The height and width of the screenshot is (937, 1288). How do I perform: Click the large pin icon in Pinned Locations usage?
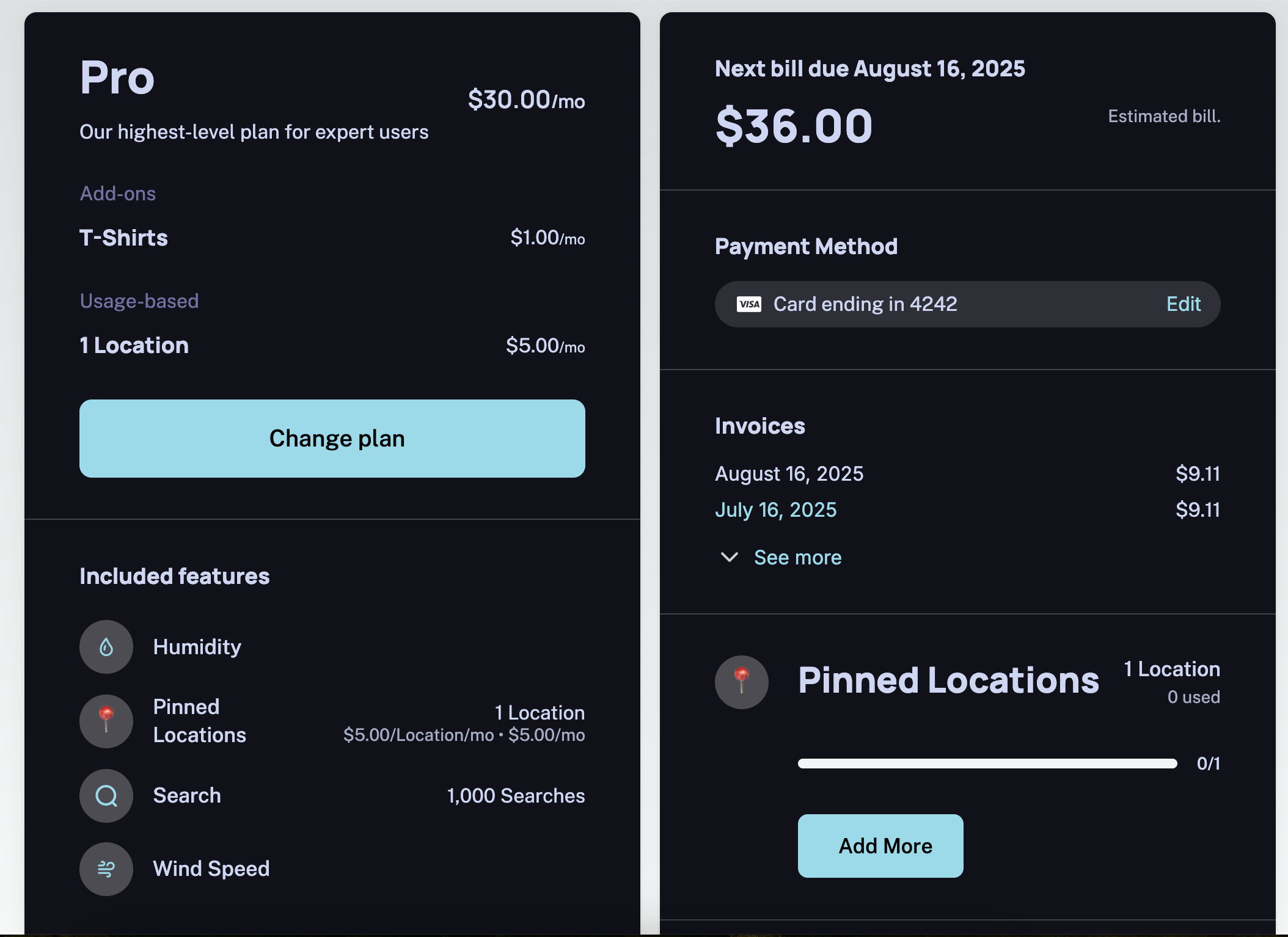click(741, 682)
